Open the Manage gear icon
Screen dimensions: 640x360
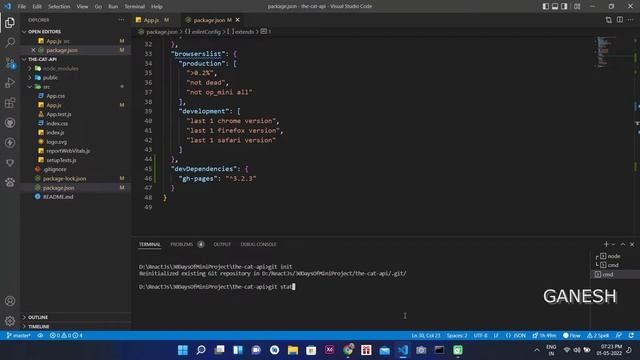(10, 321)
